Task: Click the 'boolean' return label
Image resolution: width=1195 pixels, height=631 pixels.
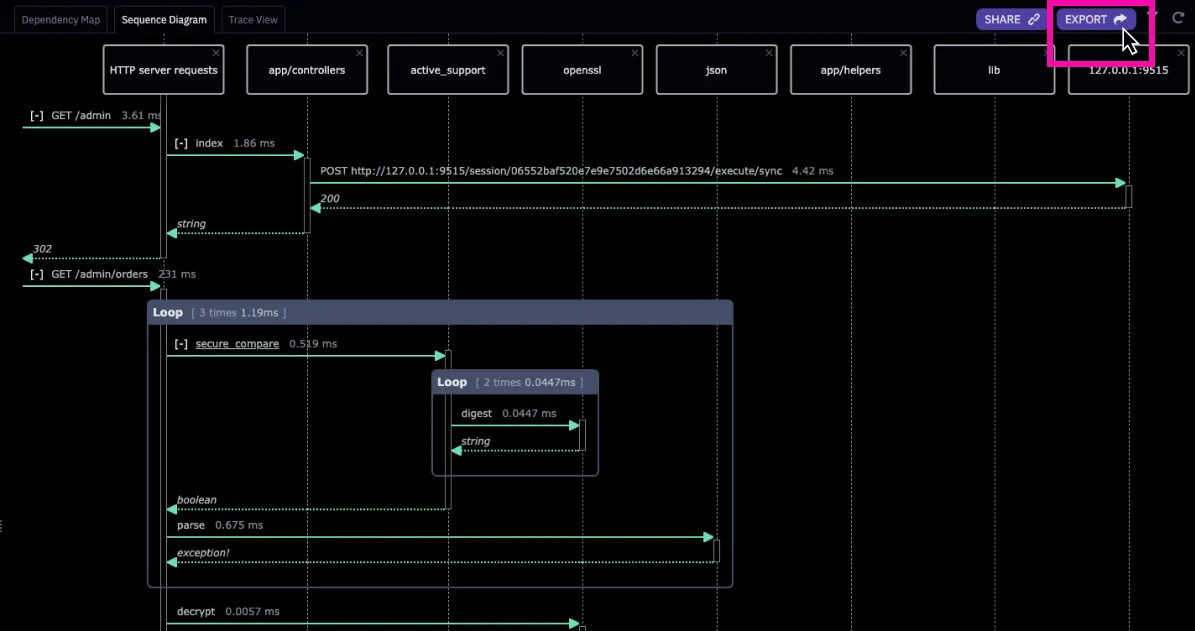Action: pyautogui.click(x=197, y=501)
